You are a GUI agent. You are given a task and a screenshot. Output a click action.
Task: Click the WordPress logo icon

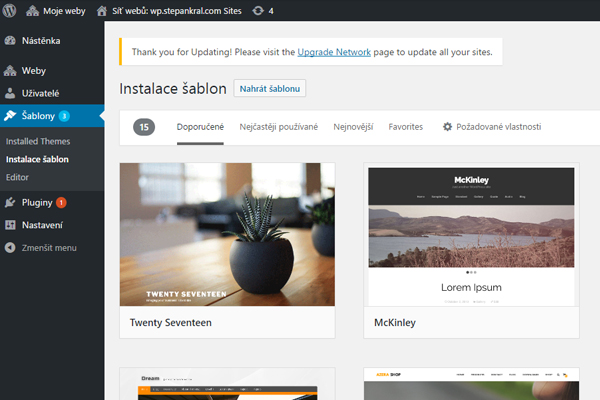click(12, 10)
